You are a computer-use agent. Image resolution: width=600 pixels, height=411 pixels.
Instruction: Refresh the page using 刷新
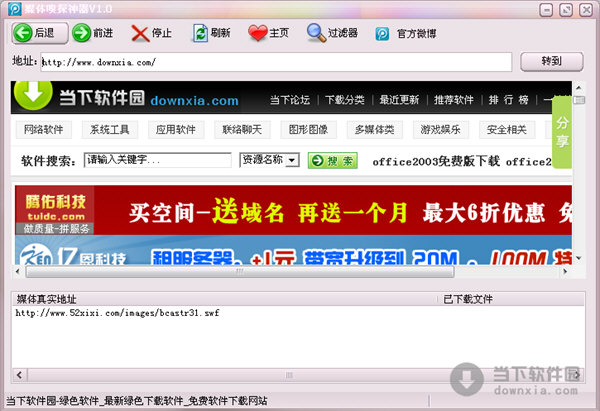tap(211, 33)
